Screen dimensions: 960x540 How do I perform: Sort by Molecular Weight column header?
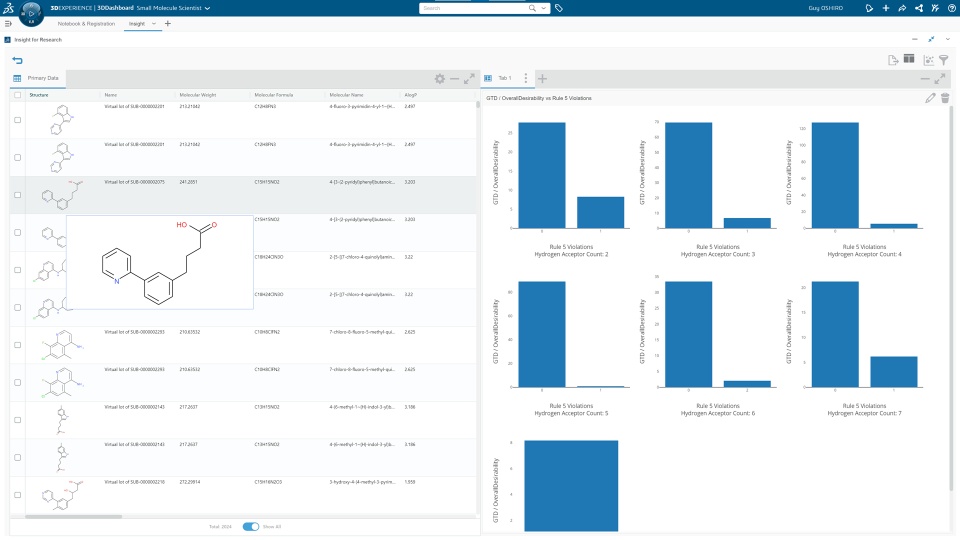198,95
